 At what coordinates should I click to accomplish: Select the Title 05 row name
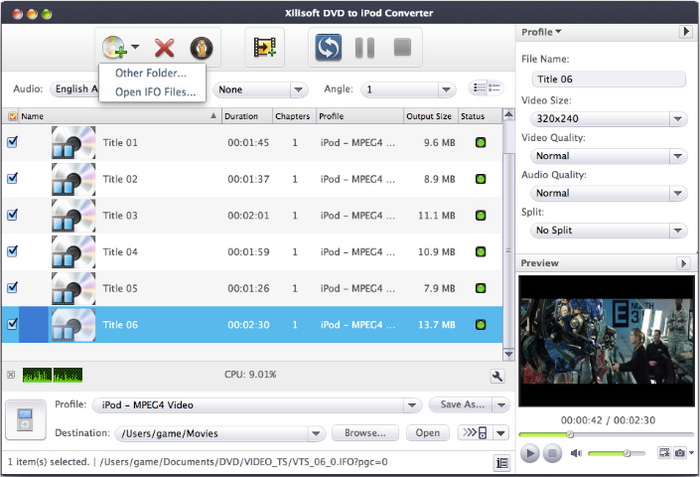pyautogui.click(x=120, y=289)
